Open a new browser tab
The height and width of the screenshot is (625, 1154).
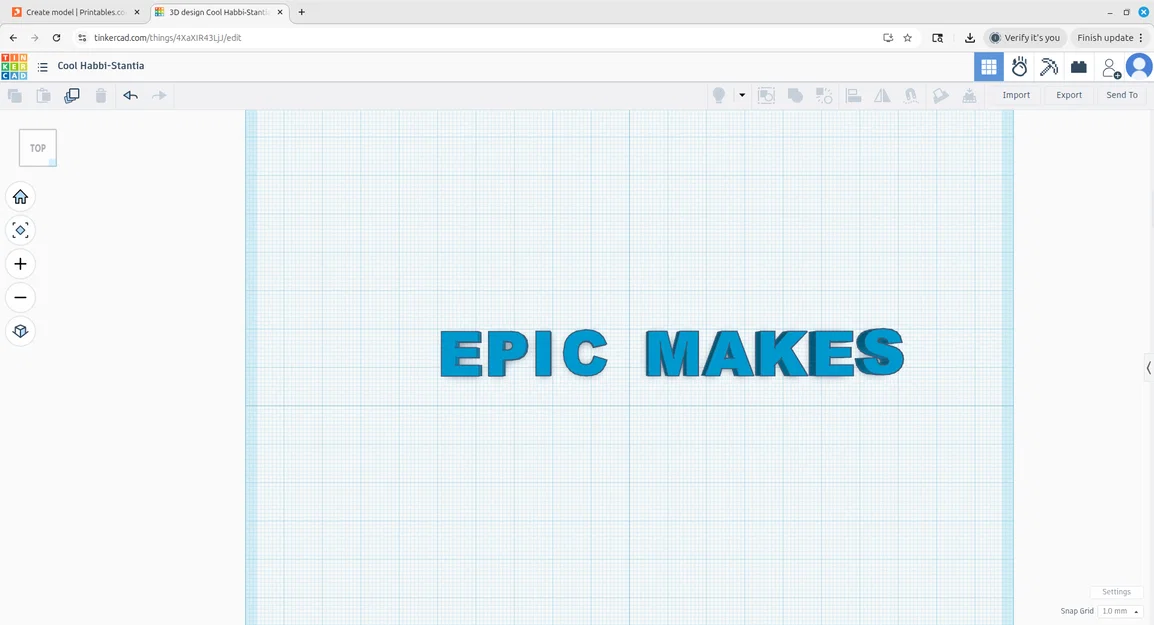pos(302,13)
